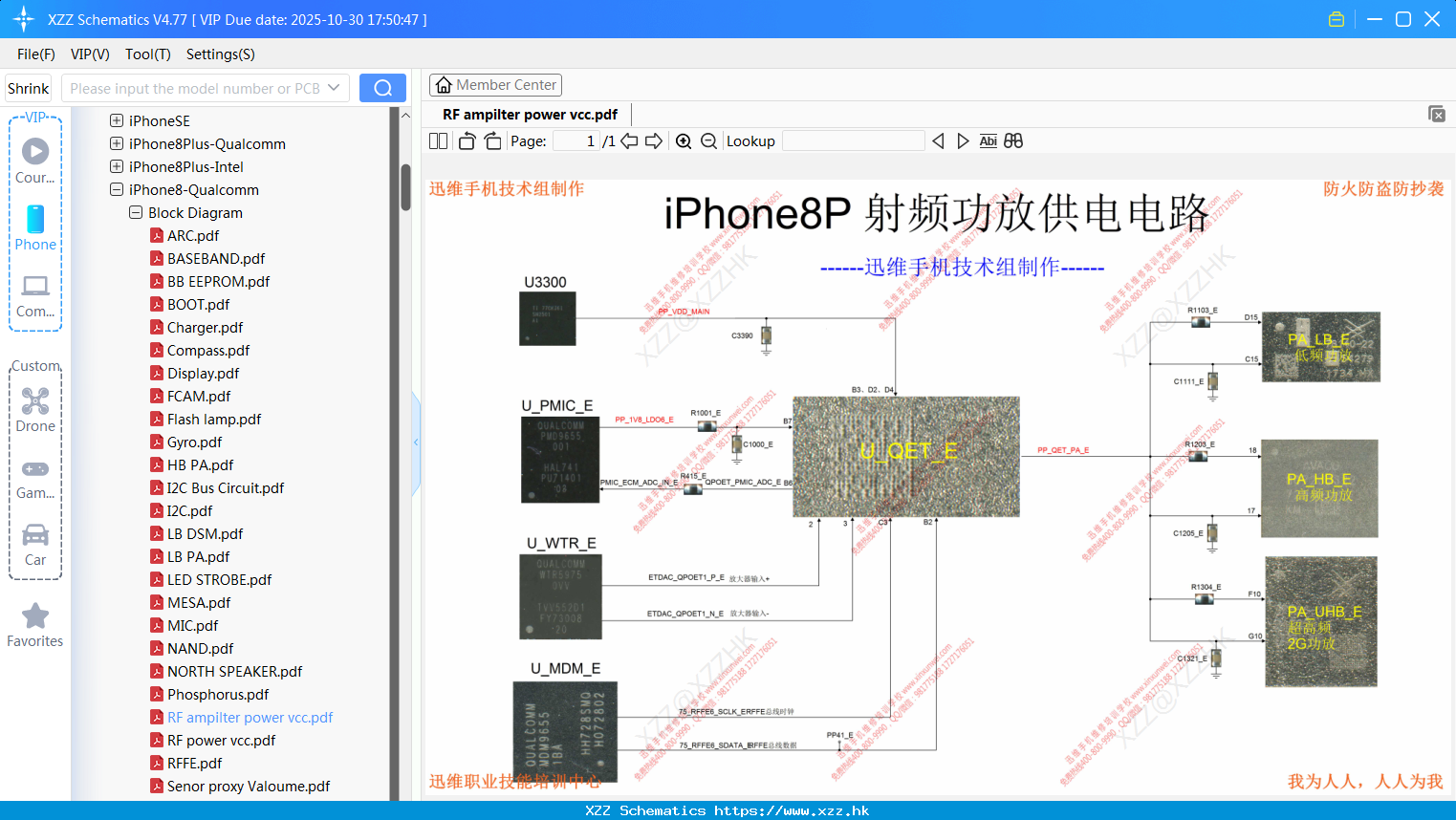Select the Game console category
The width and height of the screenshot is (1456, 820).
pyautogui.click(x=35, y=478)
